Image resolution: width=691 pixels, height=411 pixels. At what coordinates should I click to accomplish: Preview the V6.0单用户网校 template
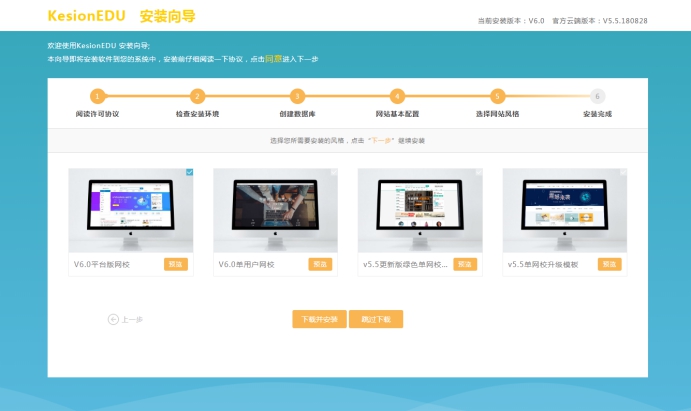320,264
